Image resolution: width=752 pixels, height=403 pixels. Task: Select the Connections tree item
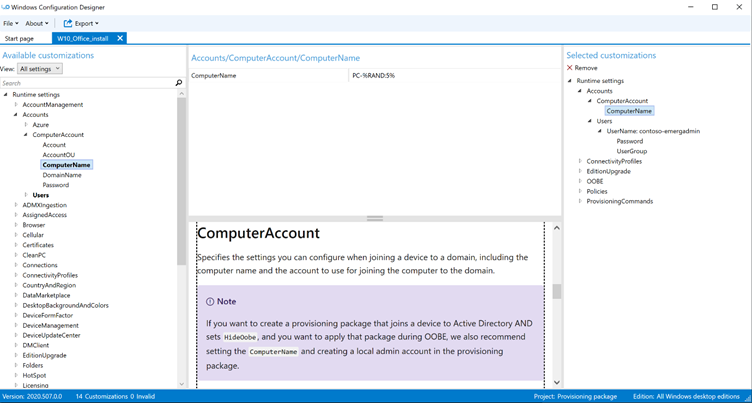40,265
